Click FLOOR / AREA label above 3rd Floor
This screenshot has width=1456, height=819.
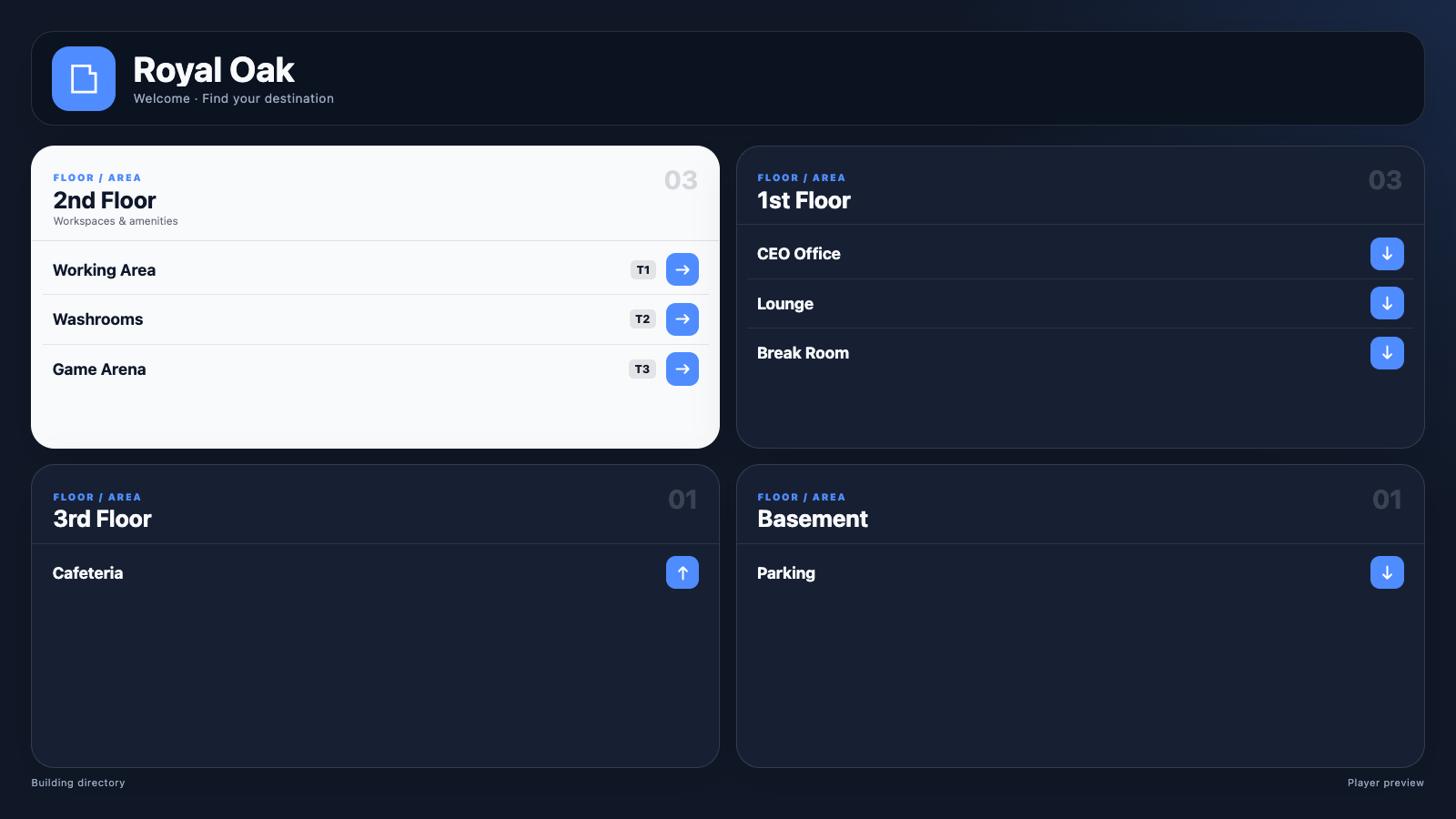point(97,498)
